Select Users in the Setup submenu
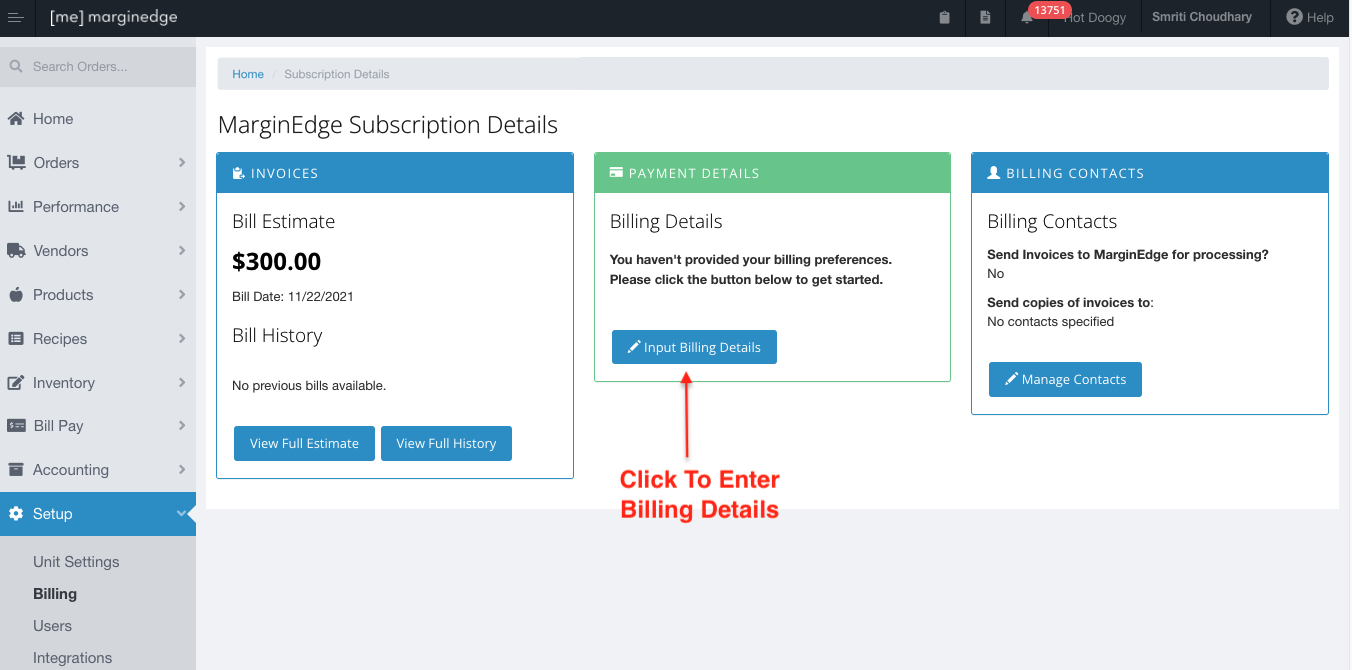Screen dimensions: 1352x670 tap(52, 626)
